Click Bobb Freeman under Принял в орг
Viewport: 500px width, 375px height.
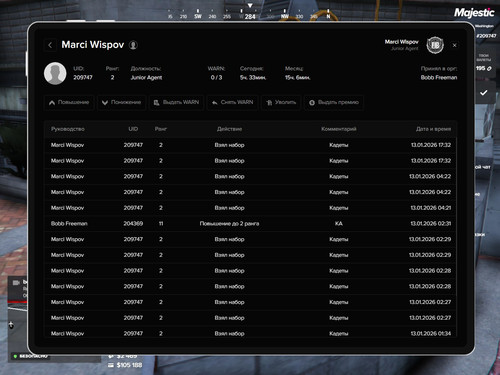tap(439, 78)
